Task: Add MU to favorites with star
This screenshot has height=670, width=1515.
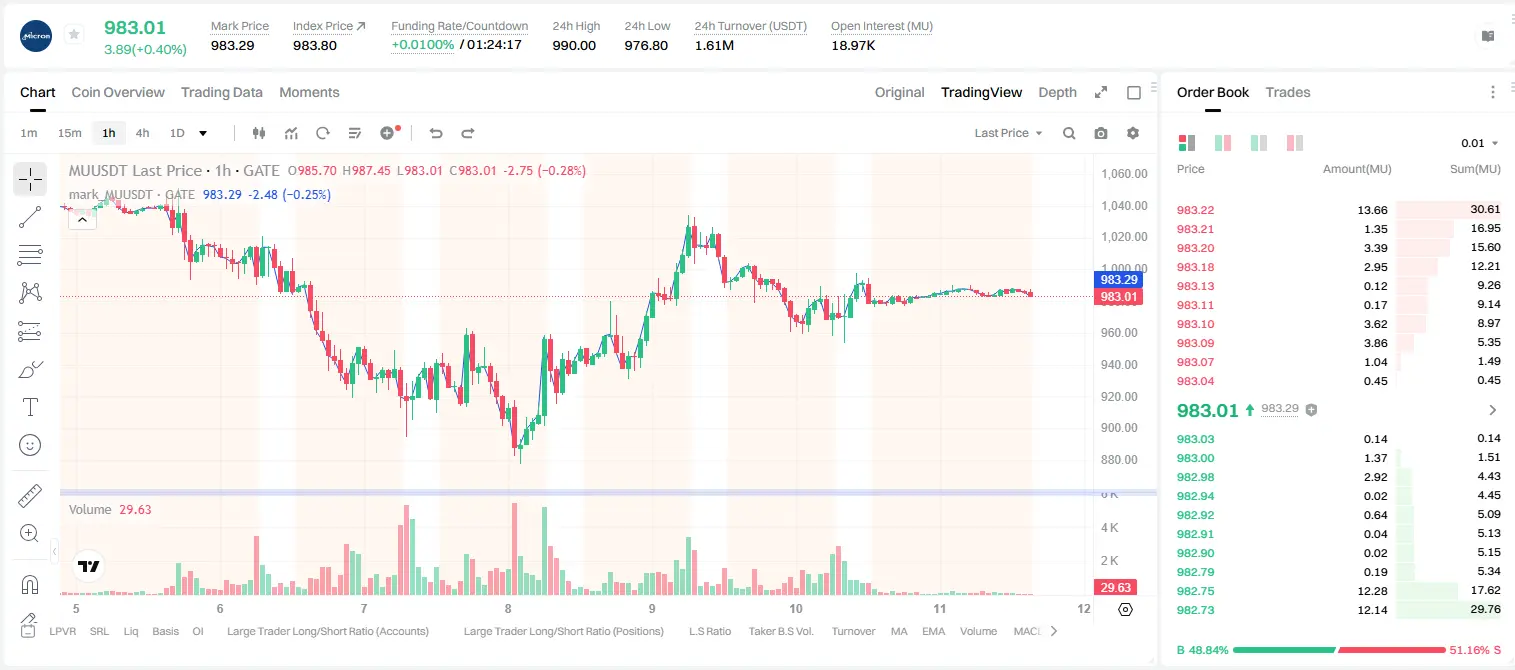Action: 74,35
